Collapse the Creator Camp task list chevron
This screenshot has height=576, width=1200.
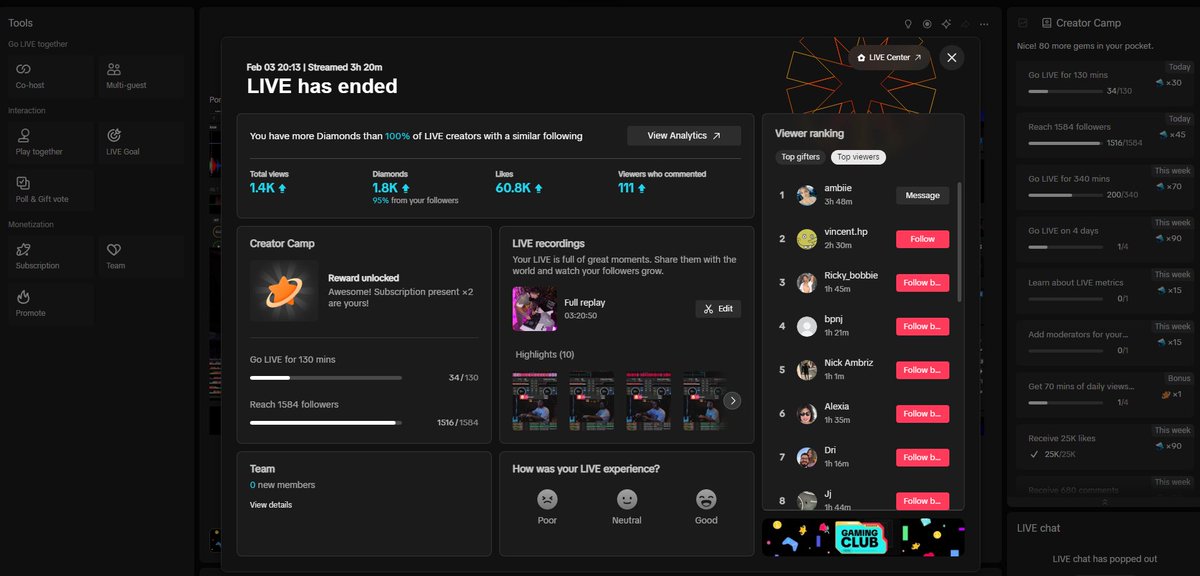(x=1104, y=503)
